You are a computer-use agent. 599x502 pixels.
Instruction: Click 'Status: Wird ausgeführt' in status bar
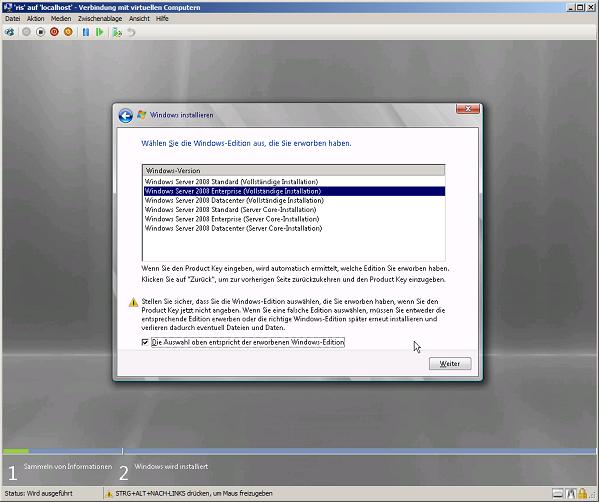coord(39,494)
